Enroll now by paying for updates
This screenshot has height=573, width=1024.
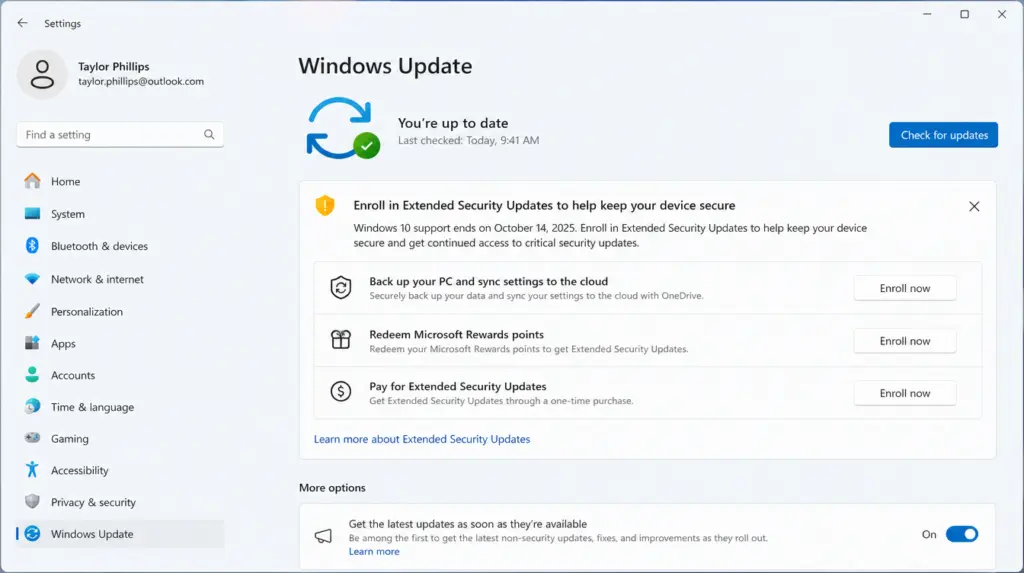pos(904,393)
